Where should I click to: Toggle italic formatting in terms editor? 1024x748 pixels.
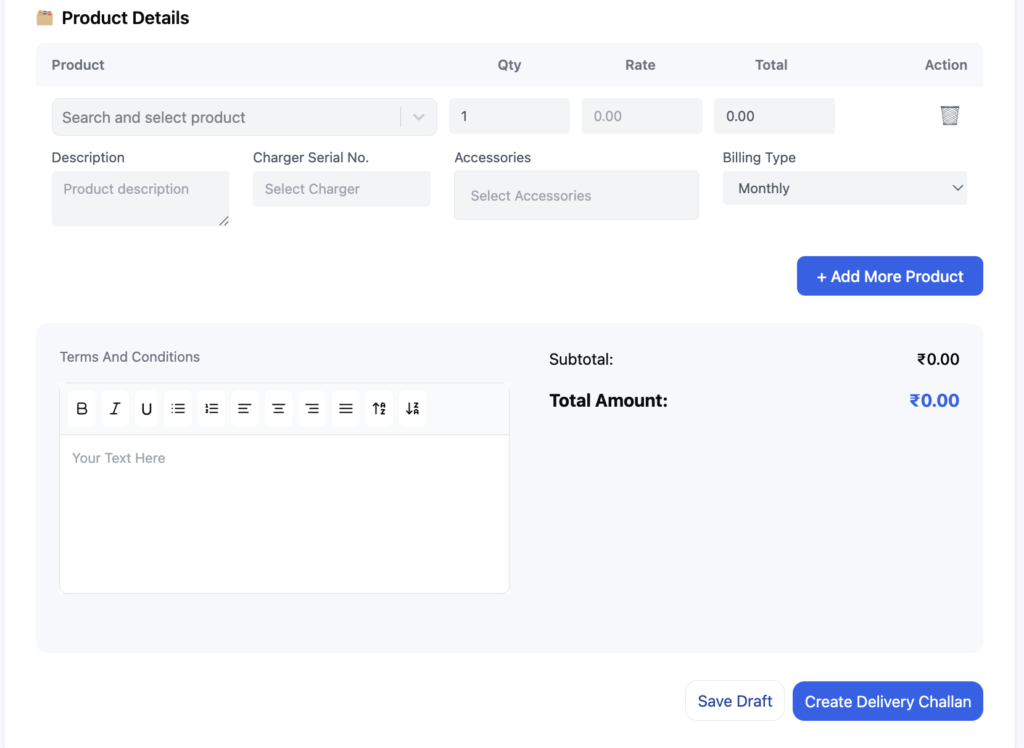(115, 409)
